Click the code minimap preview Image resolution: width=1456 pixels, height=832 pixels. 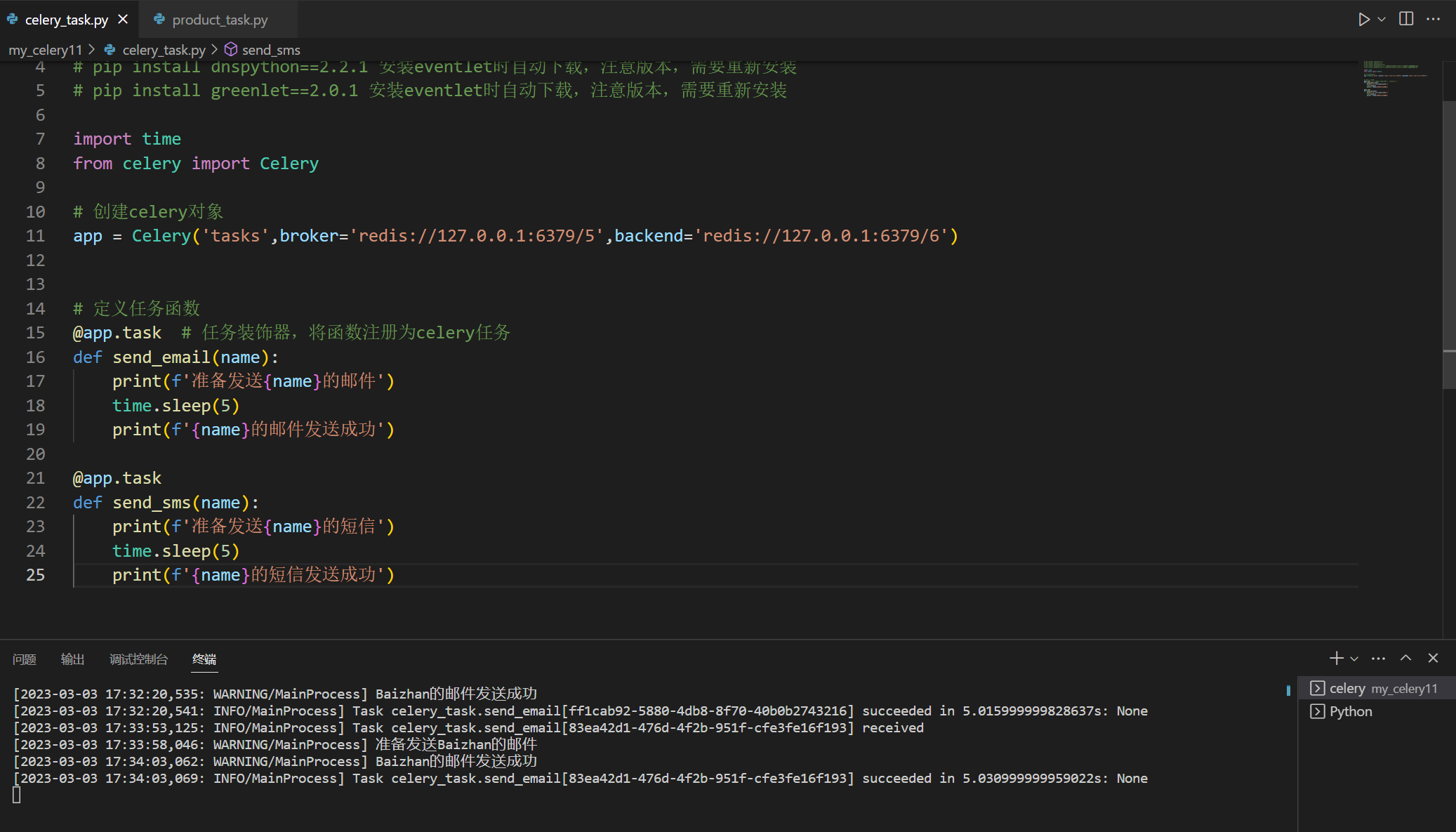[x=1395, y=79]
